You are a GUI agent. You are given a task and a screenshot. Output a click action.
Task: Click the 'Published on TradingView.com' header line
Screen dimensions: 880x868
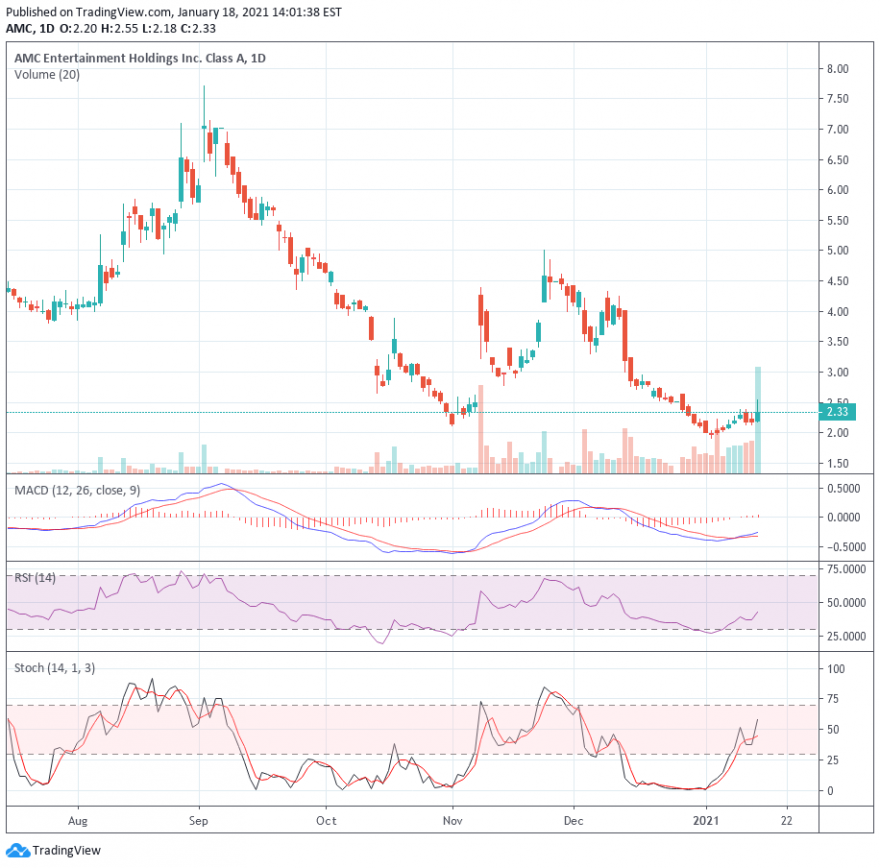173,12
